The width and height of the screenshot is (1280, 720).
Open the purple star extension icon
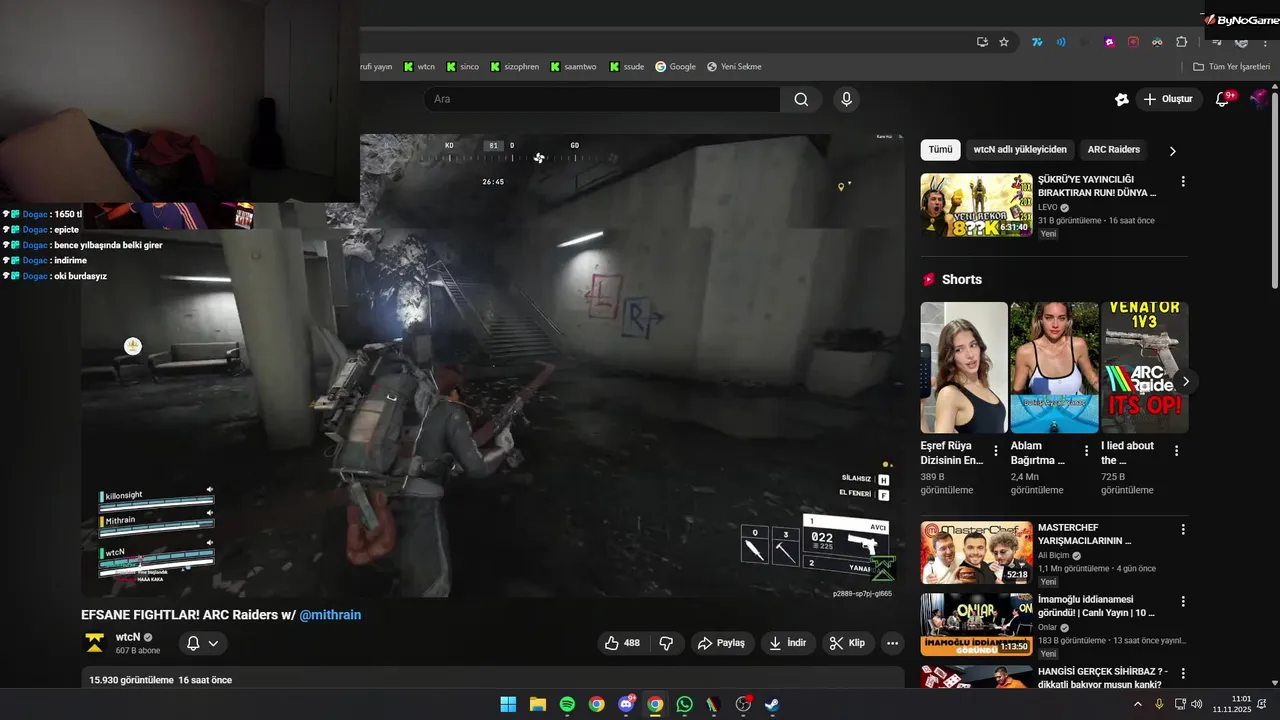tap(1109, 42)
